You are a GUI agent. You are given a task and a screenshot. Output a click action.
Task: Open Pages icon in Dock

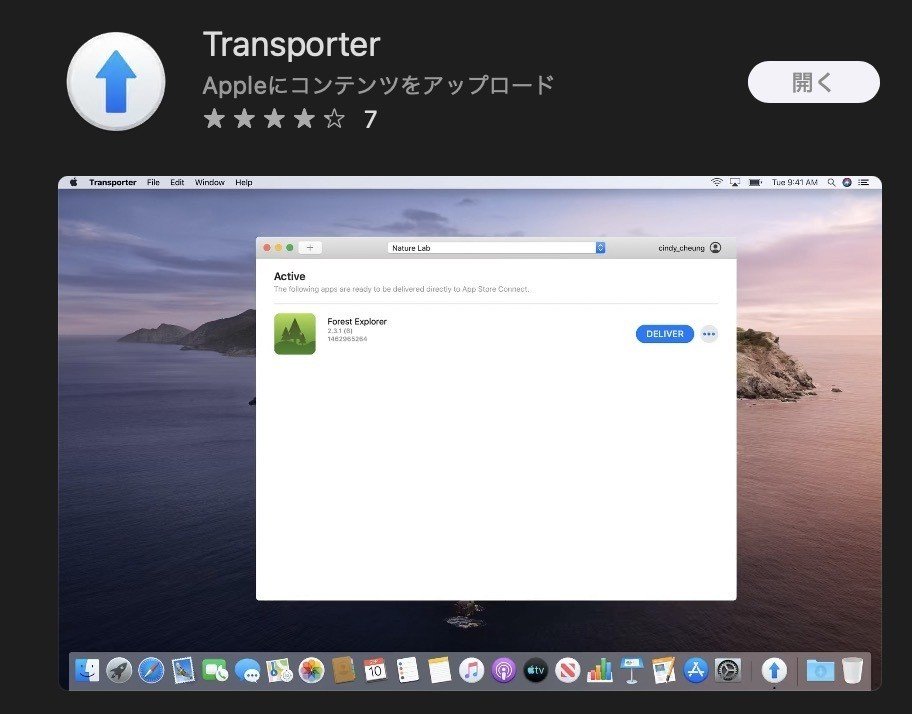pyautogui.click(x=664, y=670)
